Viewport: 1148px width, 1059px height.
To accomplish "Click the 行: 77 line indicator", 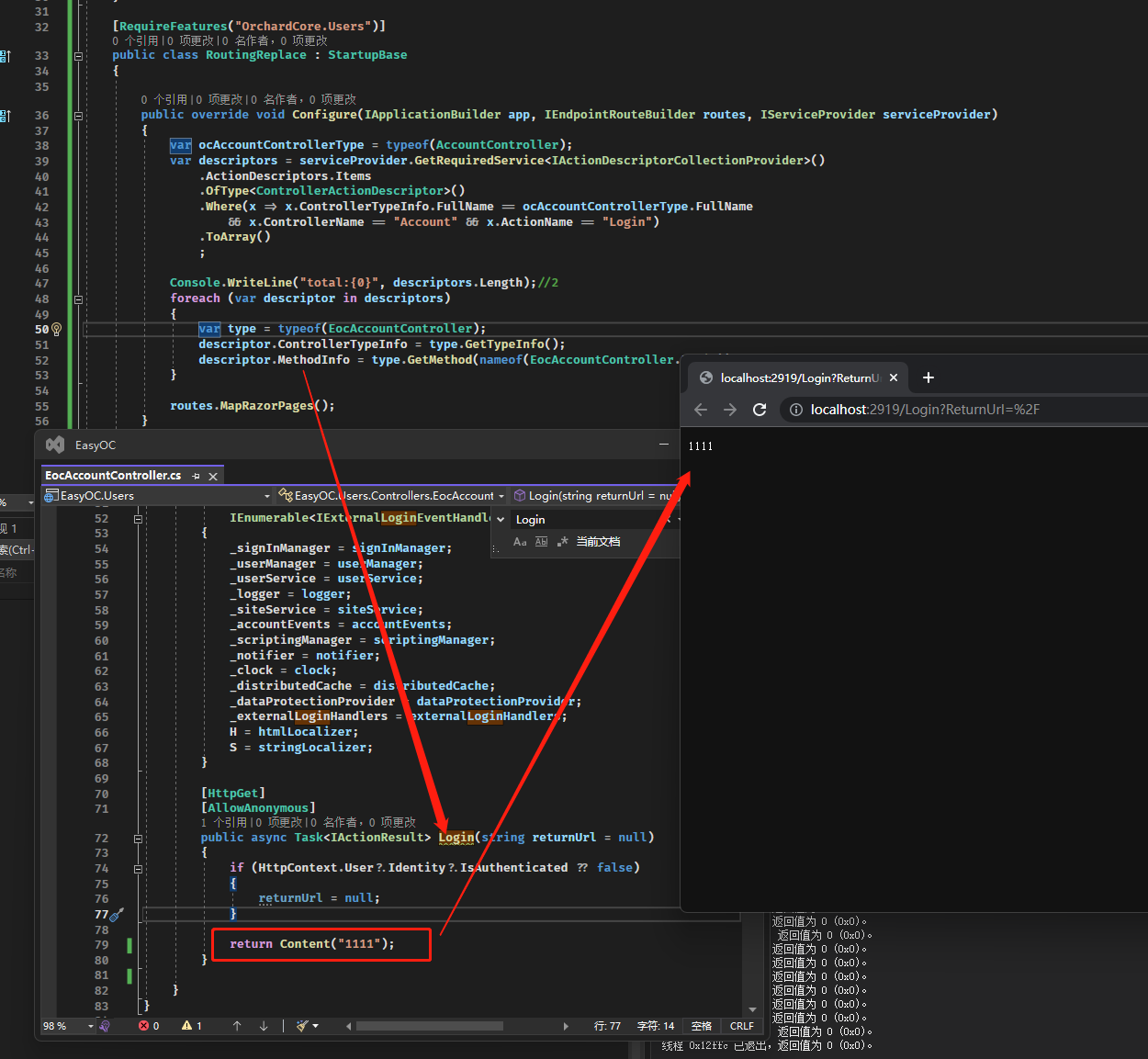I will [607, 1026].
